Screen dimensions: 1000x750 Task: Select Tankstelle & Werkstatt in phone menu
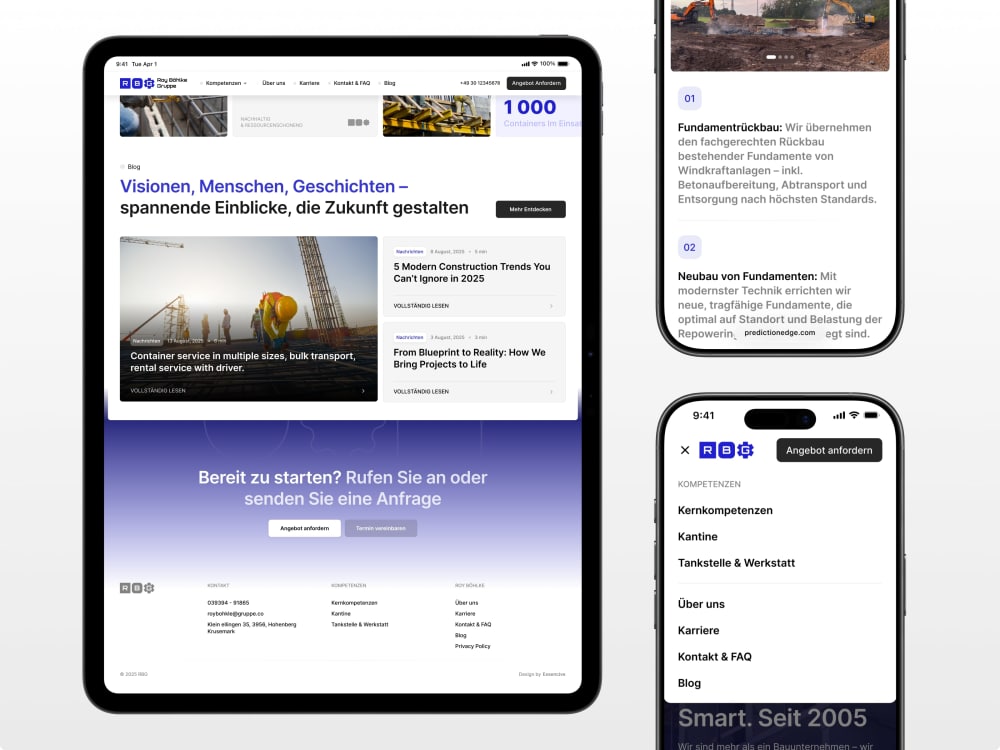tap(737, 563)
